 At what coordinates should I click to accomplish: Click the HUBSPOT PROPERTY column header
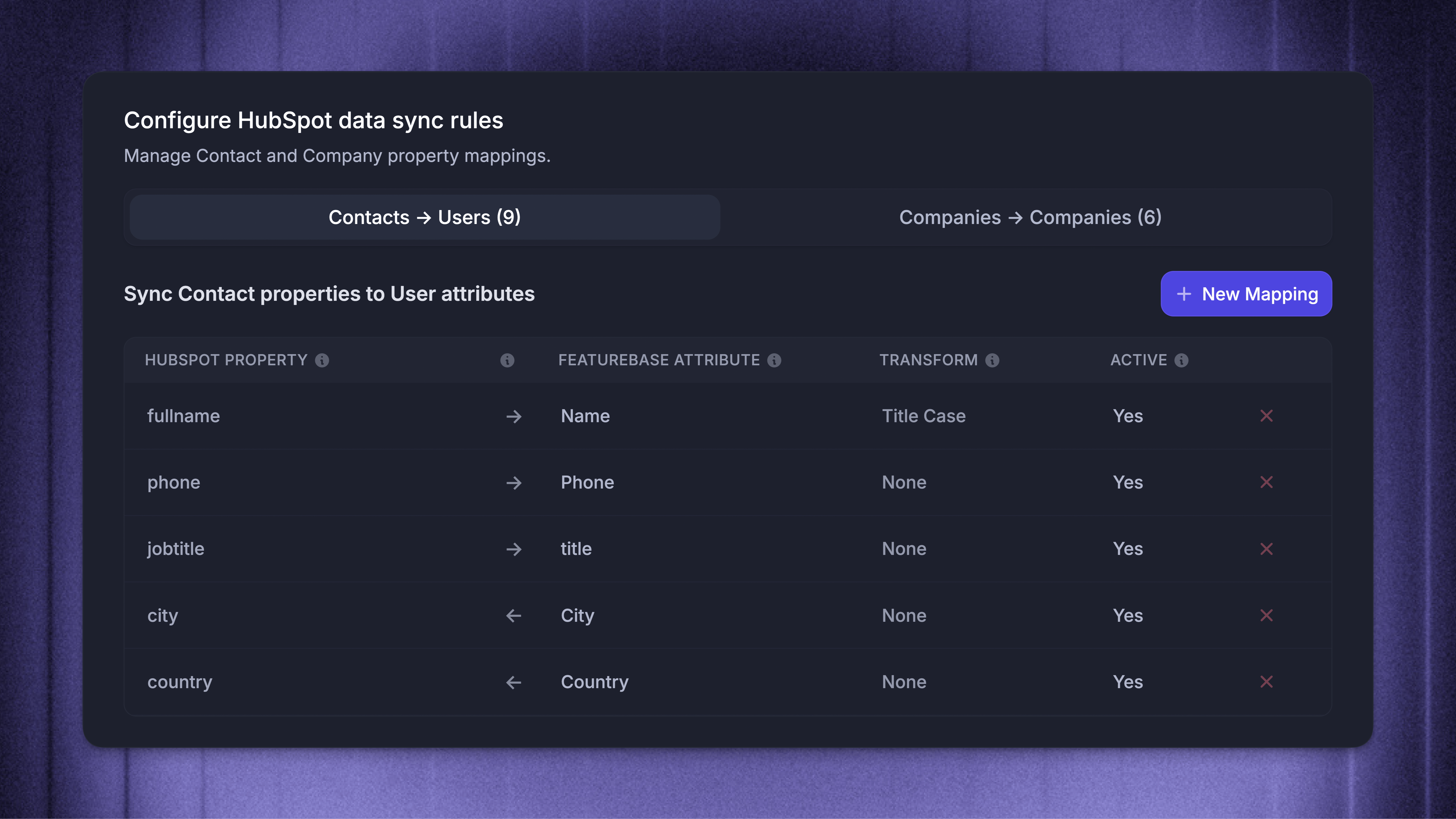click(x=226, y=360)
